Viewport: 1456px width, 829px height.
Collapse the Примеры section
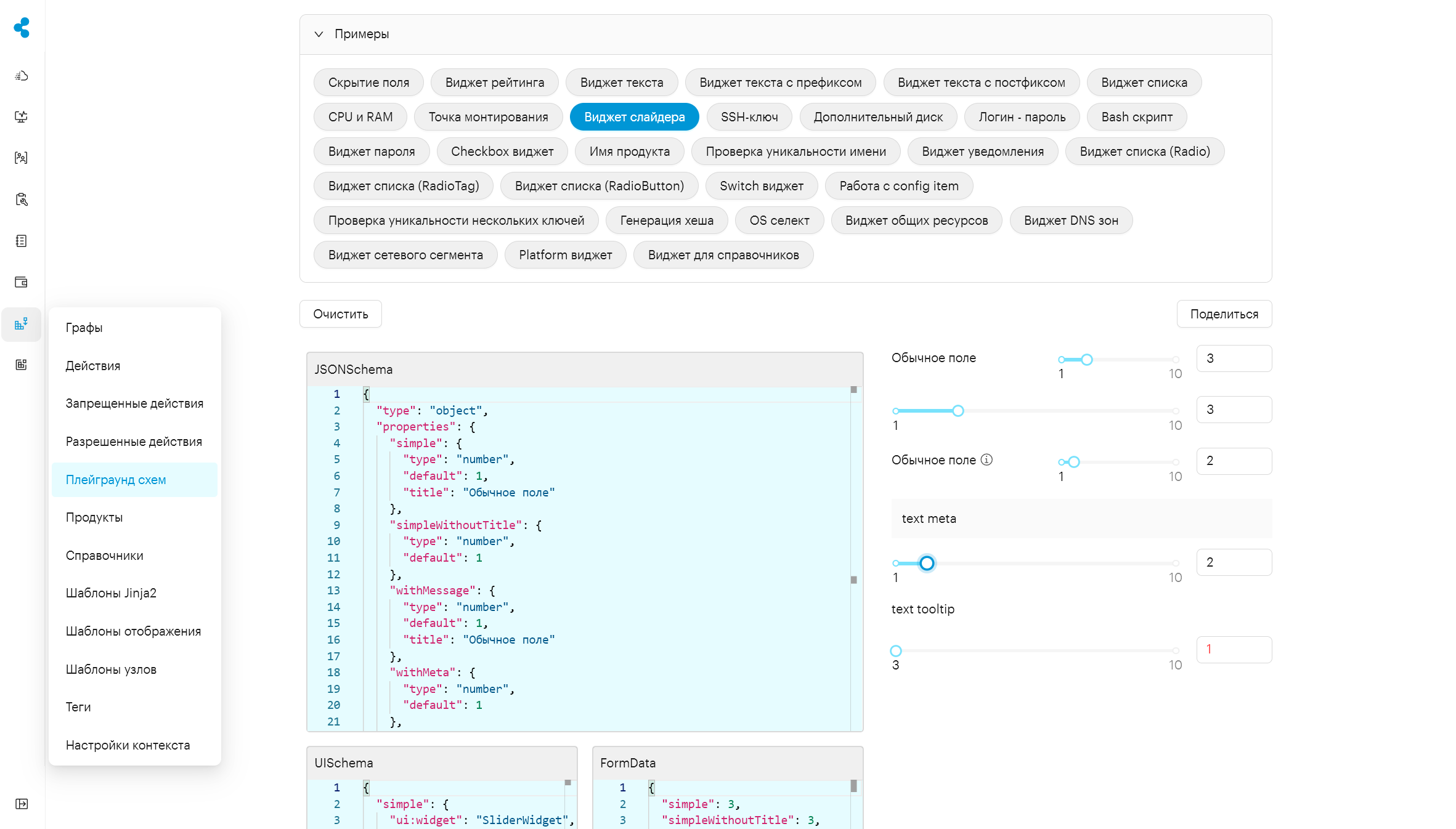pyautogui.click(x=319, y=34)
